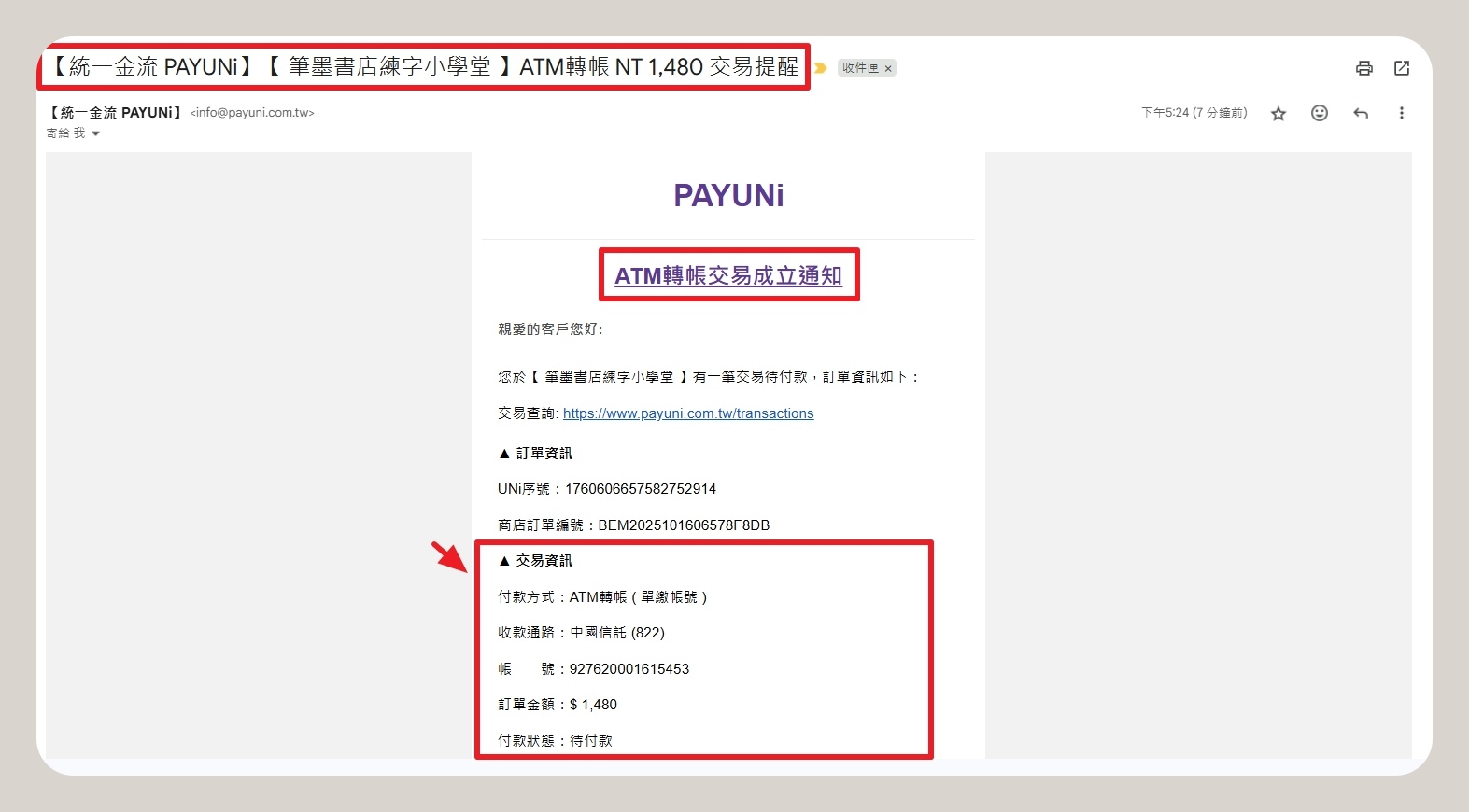Screen dimensions: 1469x812
Task: Click the UNi序號 number 1760606657582752914
Action: (x=640, y=489)
